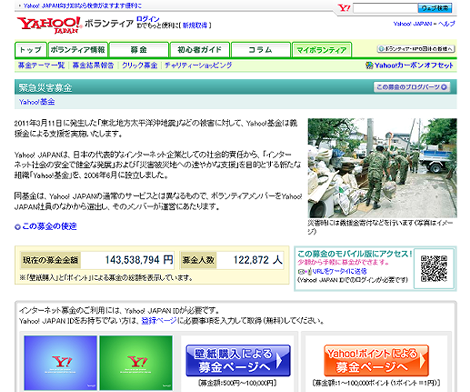Open the チャリティーショッピング submenu link
The image size is (470, 392).
198,65
